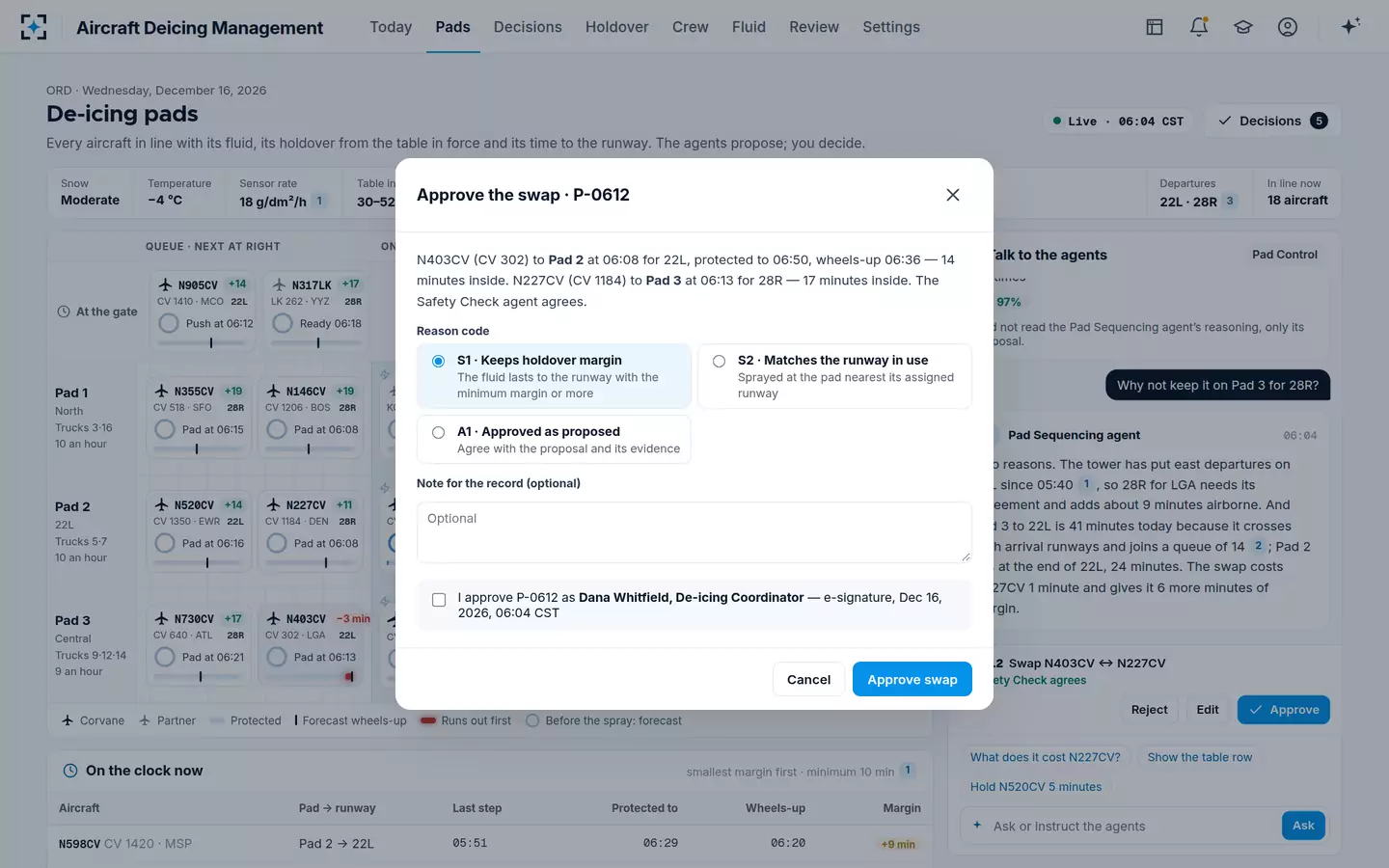Open the graduation cap training icon
This screenshot has height=868, width=1389.
1243,27
